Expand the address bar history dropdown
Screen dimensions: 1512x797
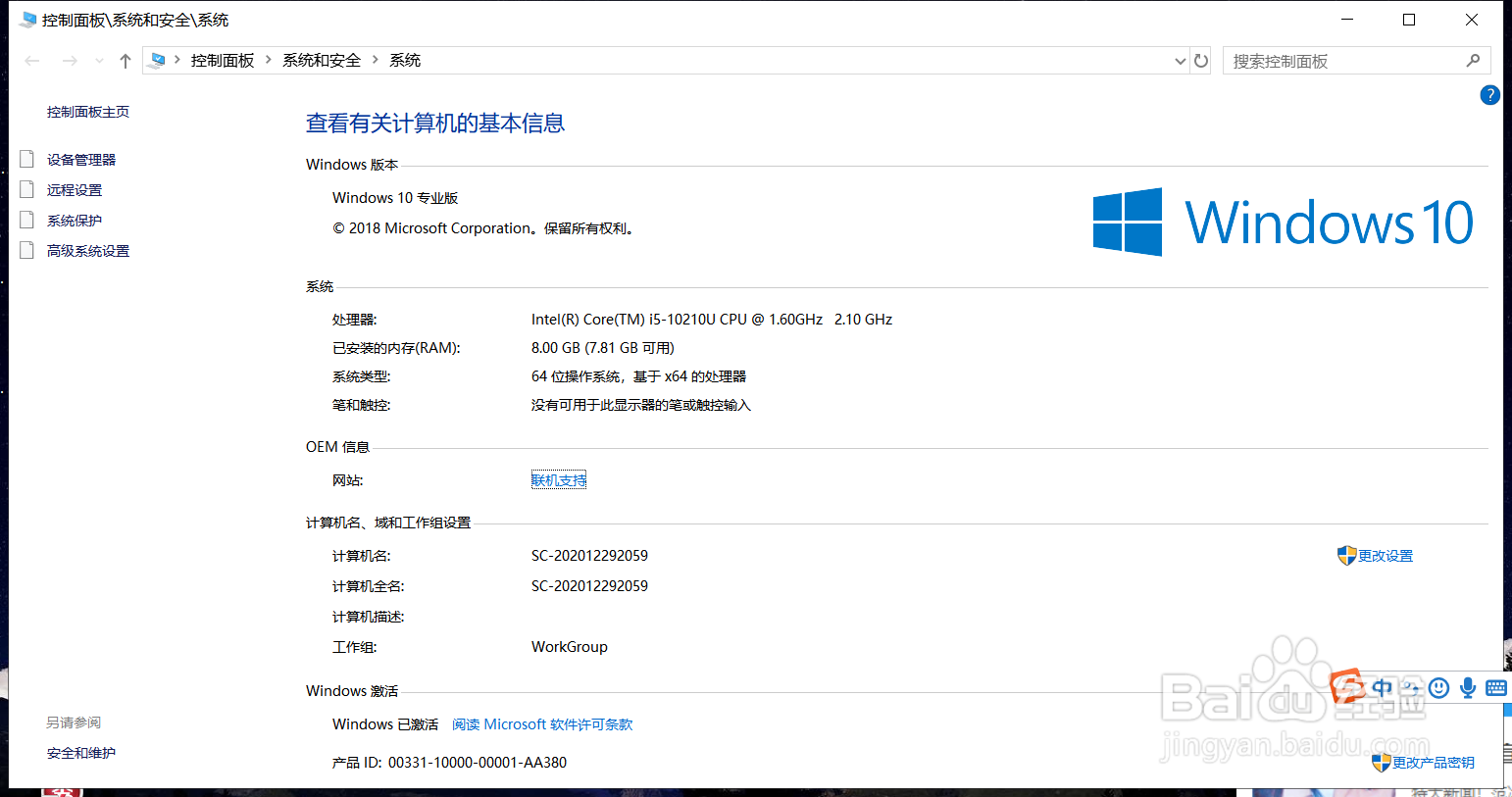point(1180,61)
